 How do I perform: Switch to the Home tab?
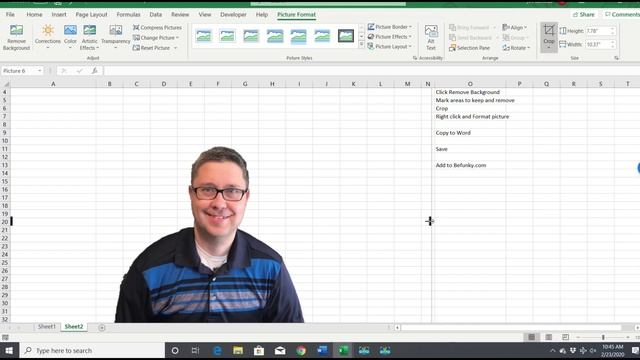click(34, 14)
